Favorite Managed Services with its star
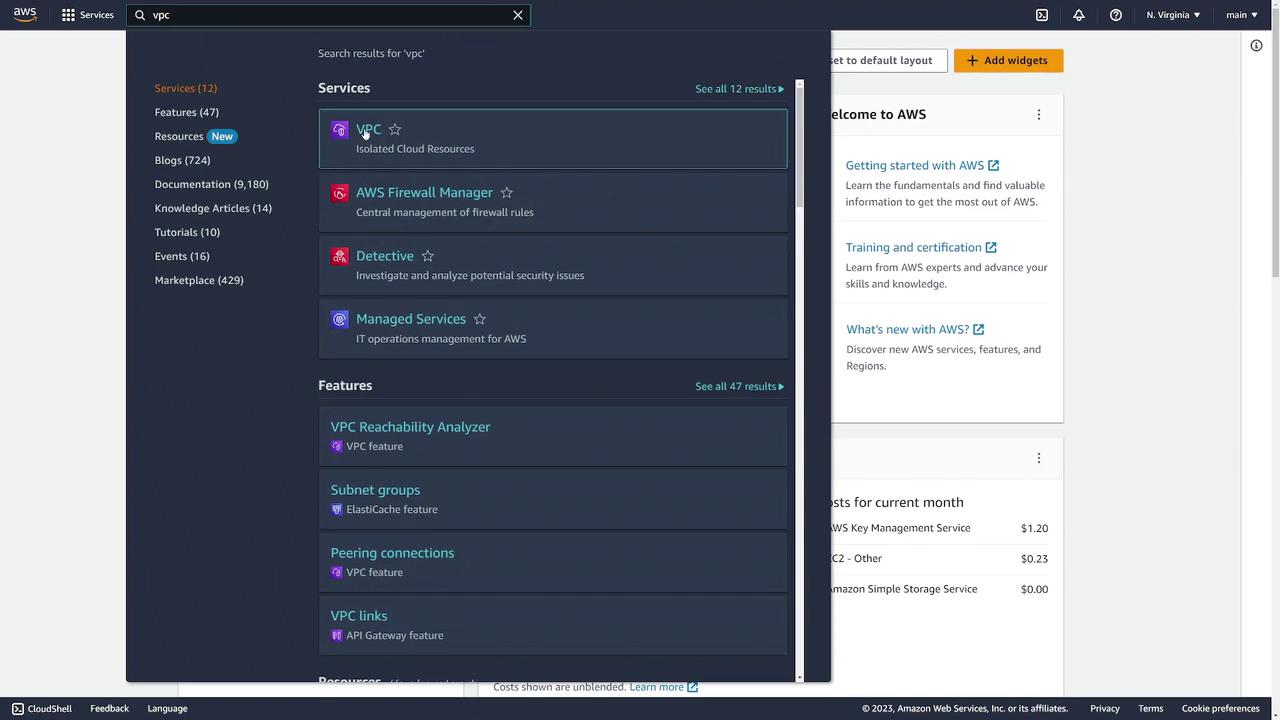 pyautogui.click(x=479, y=318)
